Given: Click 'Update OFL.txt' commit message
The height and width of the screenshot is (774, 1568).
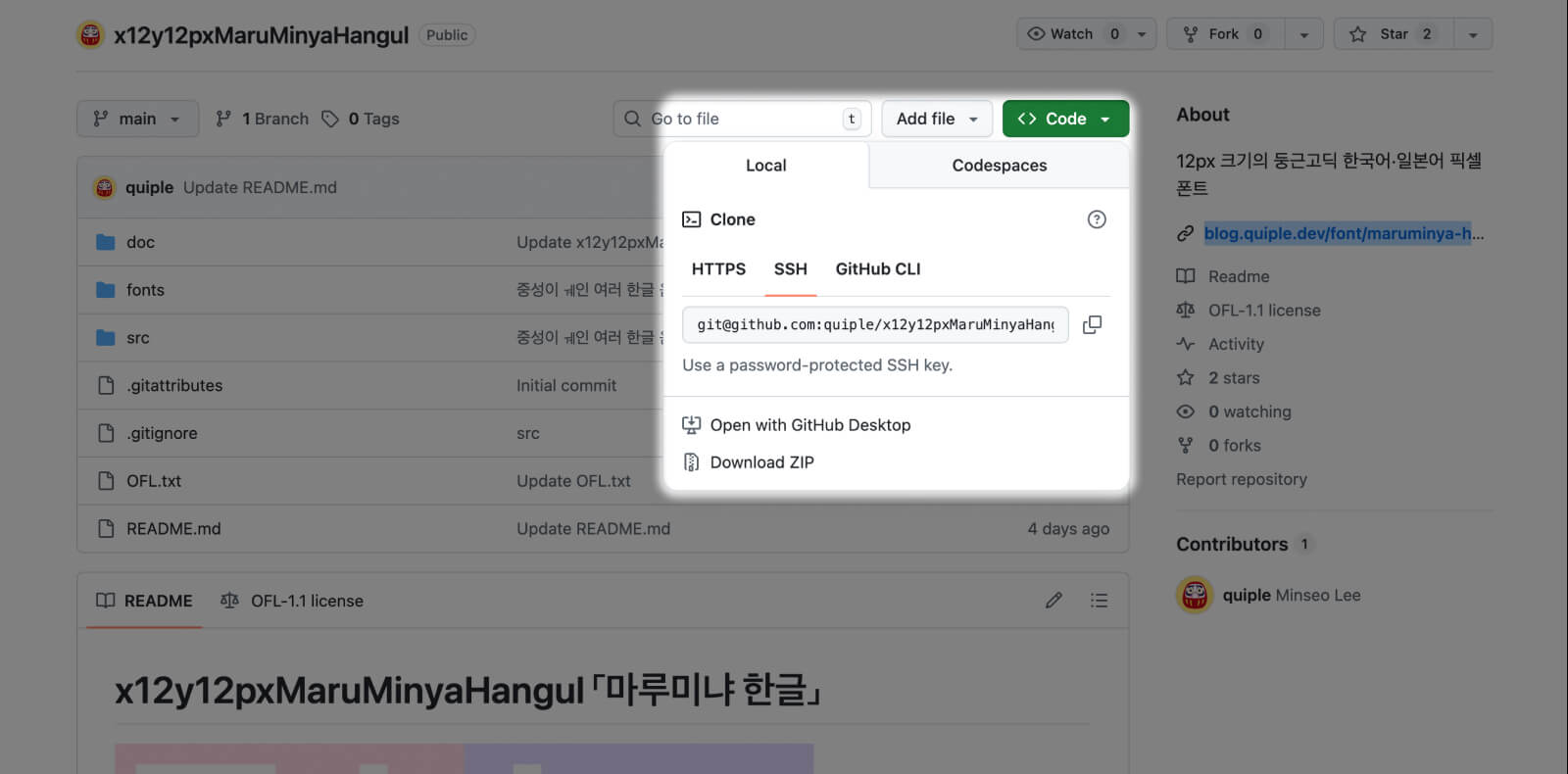Looking at the screenshot, I should click(573, 481).
